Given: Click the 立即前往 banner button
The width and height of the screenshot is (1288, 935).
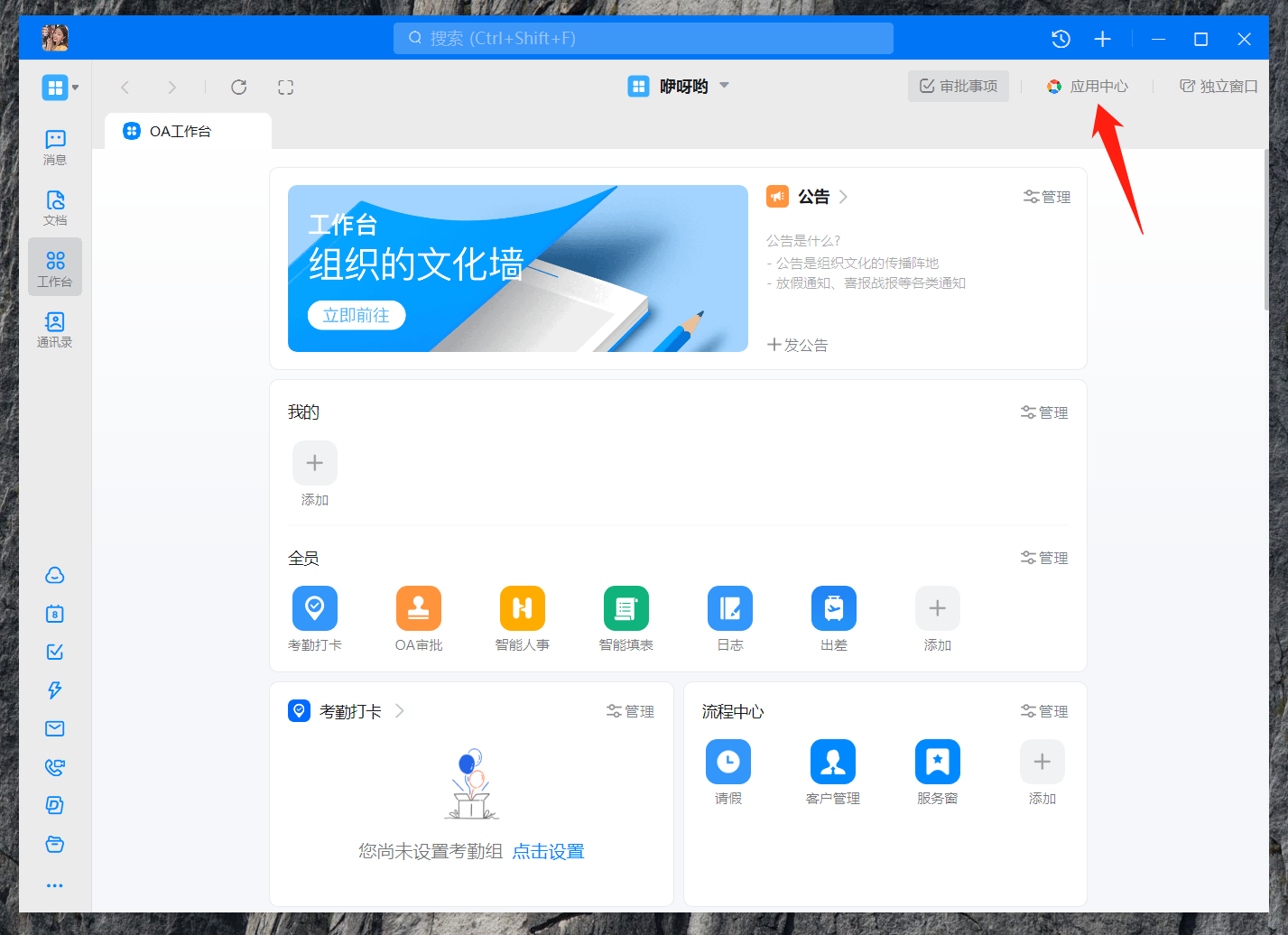Looking at the screenshot, I should coord(357,315).
